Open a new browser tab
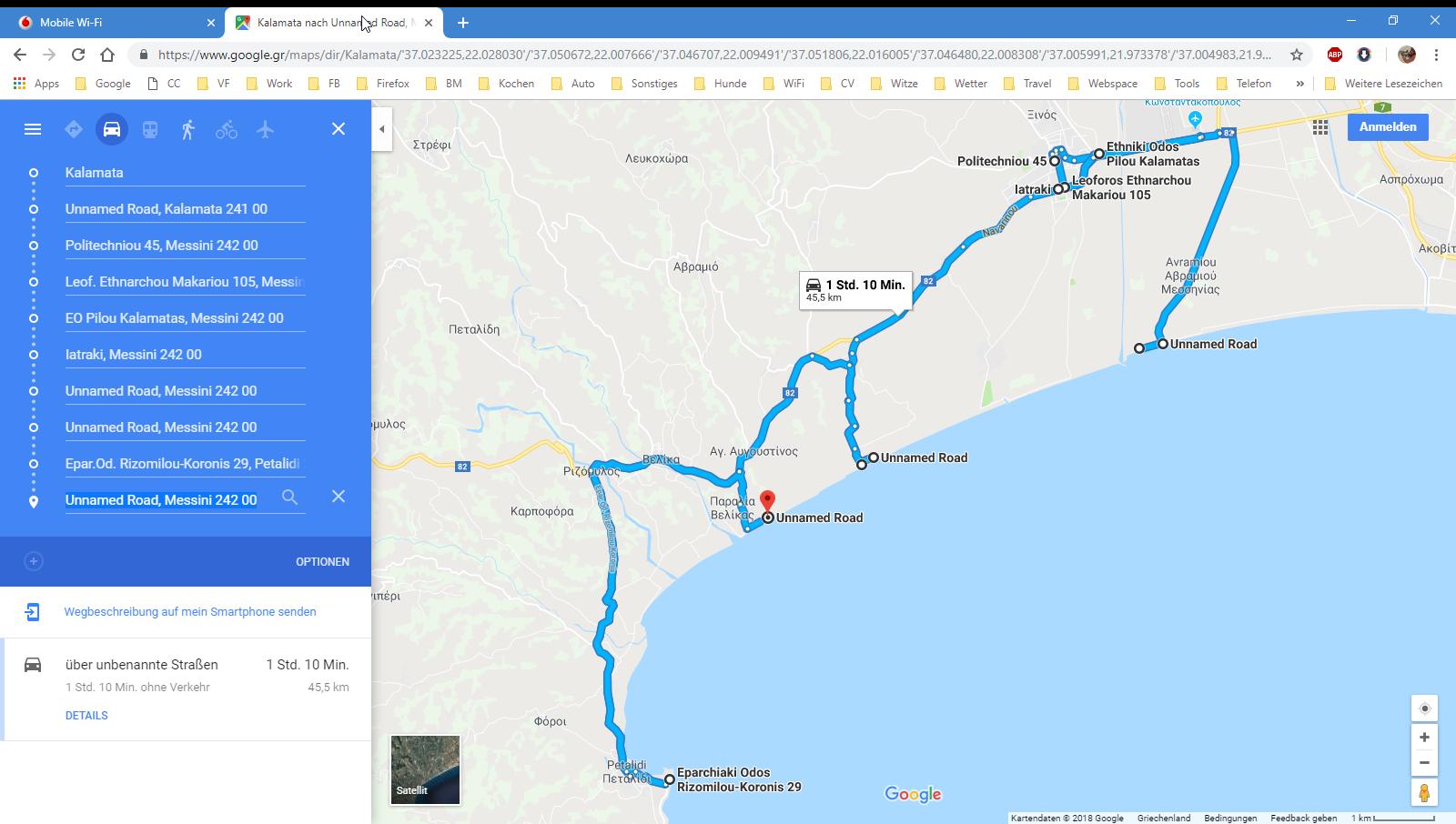The height and width of the screenshot is (824, 1456). 462,22
